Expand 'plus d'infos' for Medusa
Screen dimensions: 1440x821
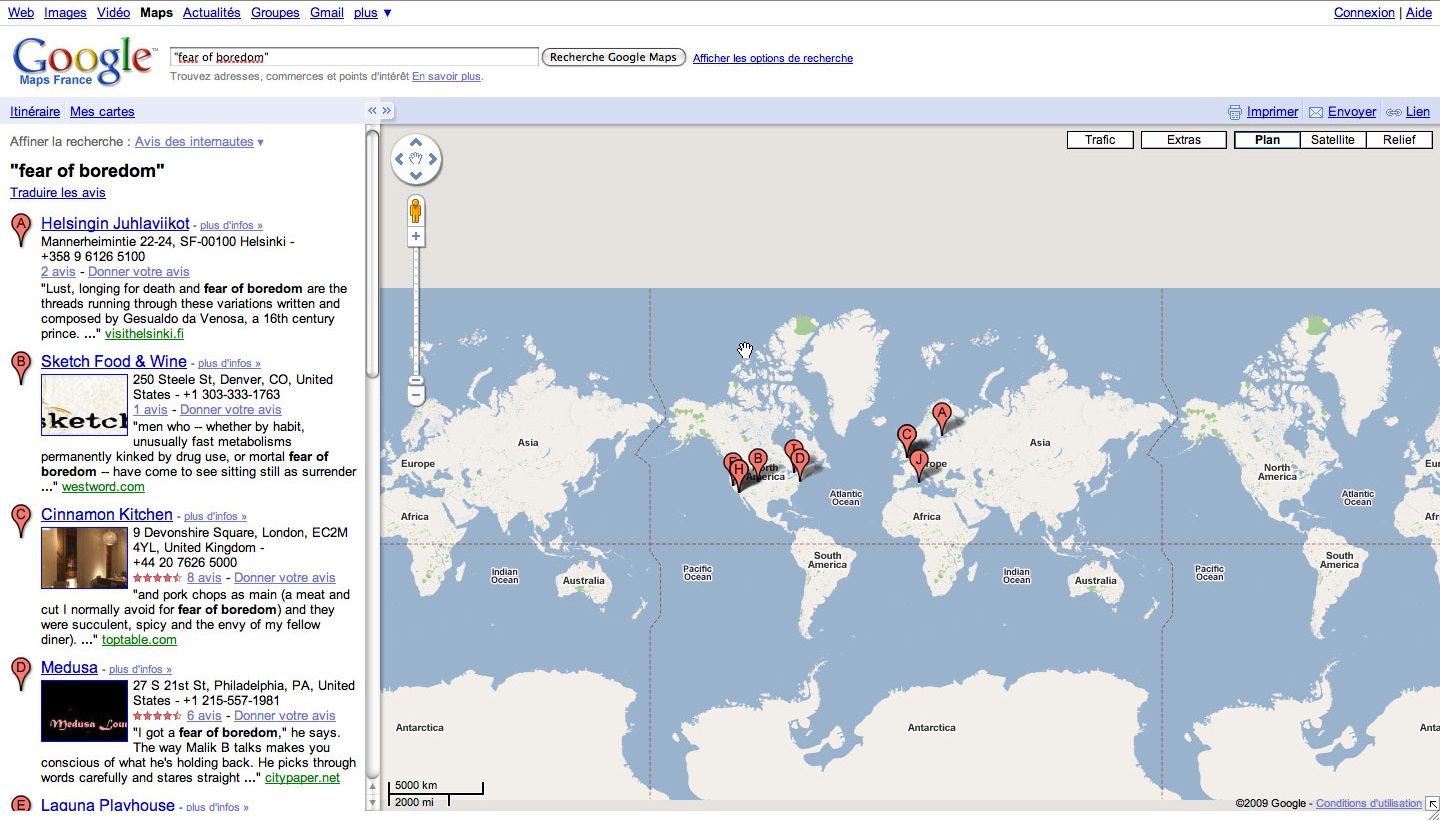[140, 670]
